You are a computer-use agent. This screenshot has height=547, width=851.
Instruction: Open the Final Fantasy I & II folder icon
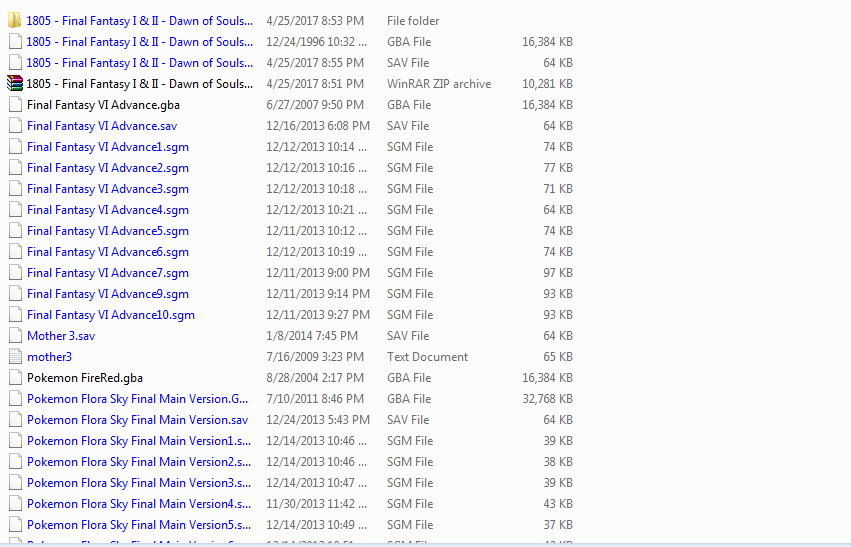pyautogui.click(x=15, y=21)
